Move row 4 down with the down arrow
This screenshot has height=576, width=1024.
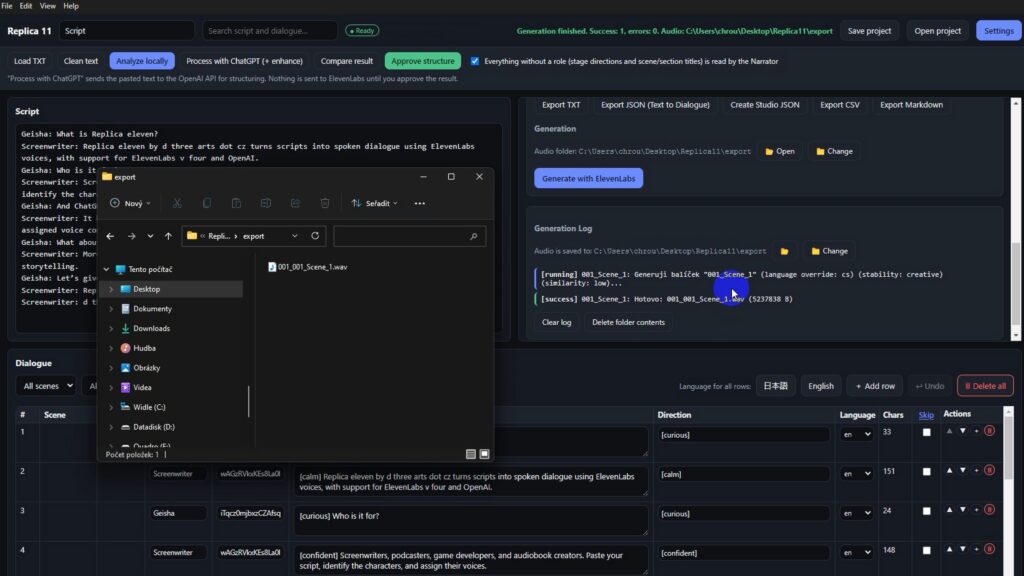point(963,549)
